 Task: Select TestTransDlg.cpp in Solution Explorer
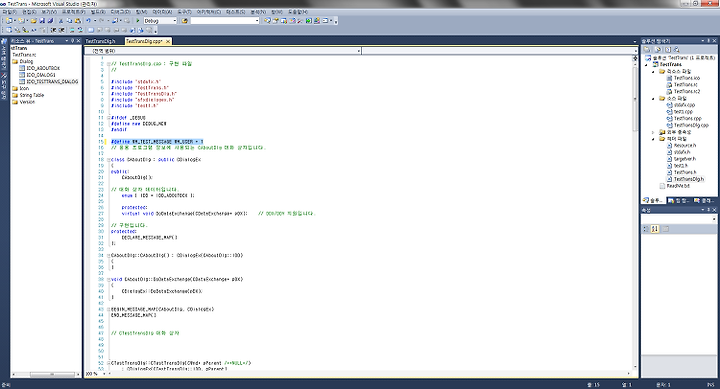(x=691, y=125)
